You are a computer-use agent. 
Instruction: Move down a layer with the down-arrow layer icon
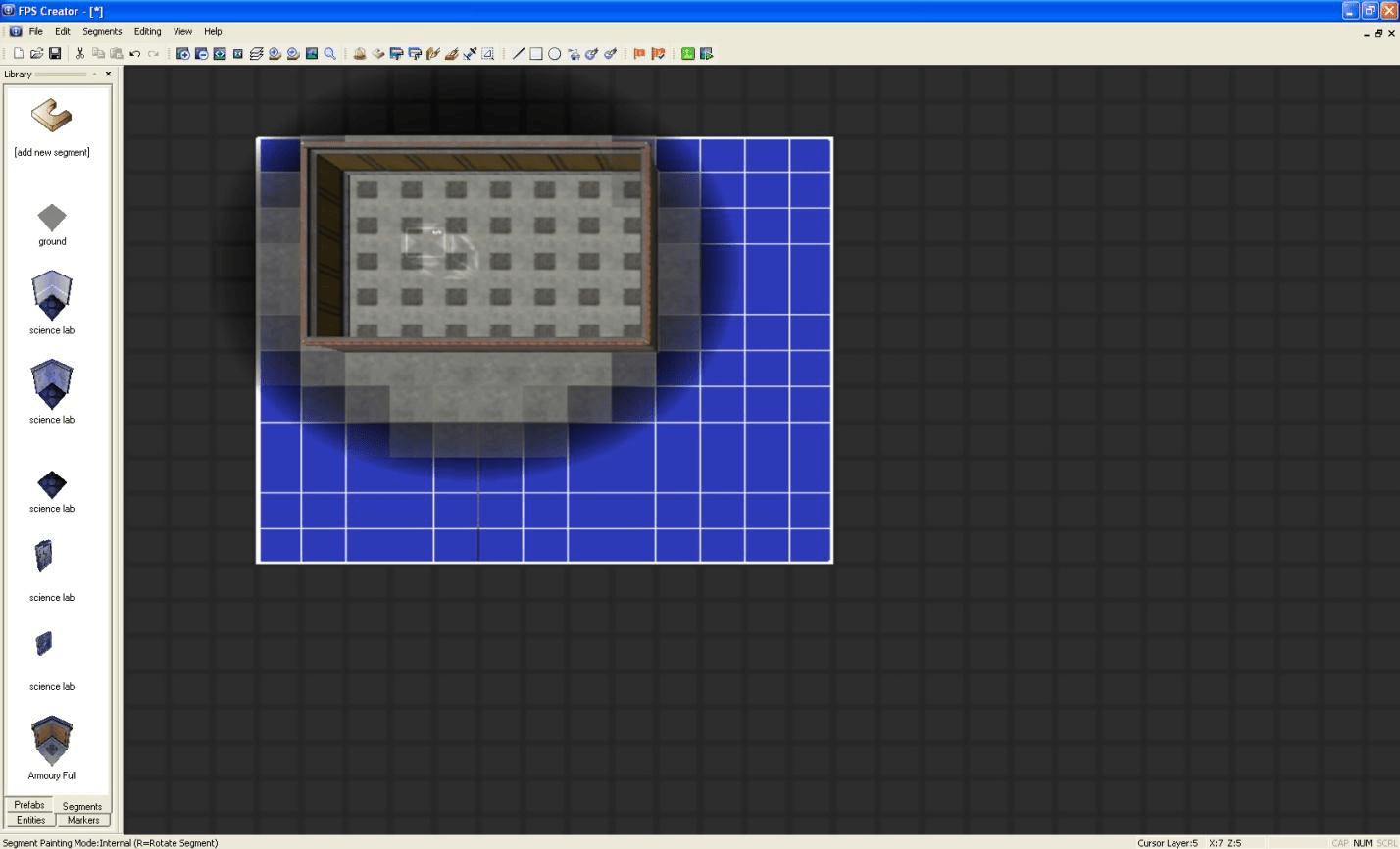point(293,54)
